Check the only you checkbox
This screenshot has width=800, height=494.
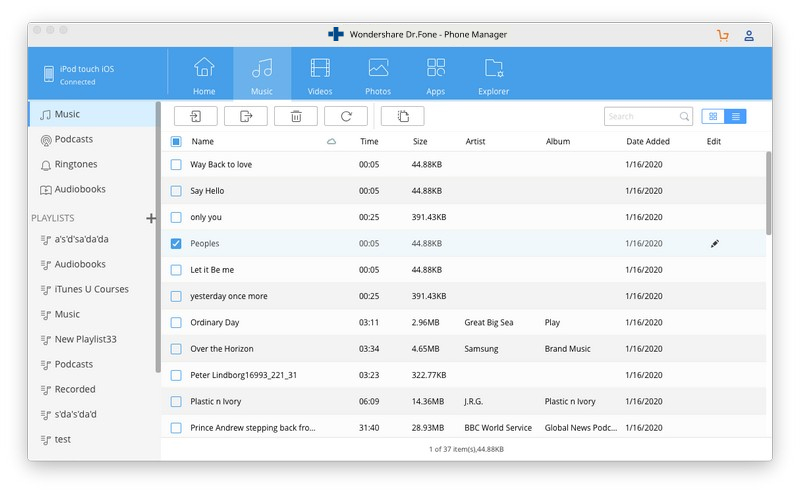point(176,217)
